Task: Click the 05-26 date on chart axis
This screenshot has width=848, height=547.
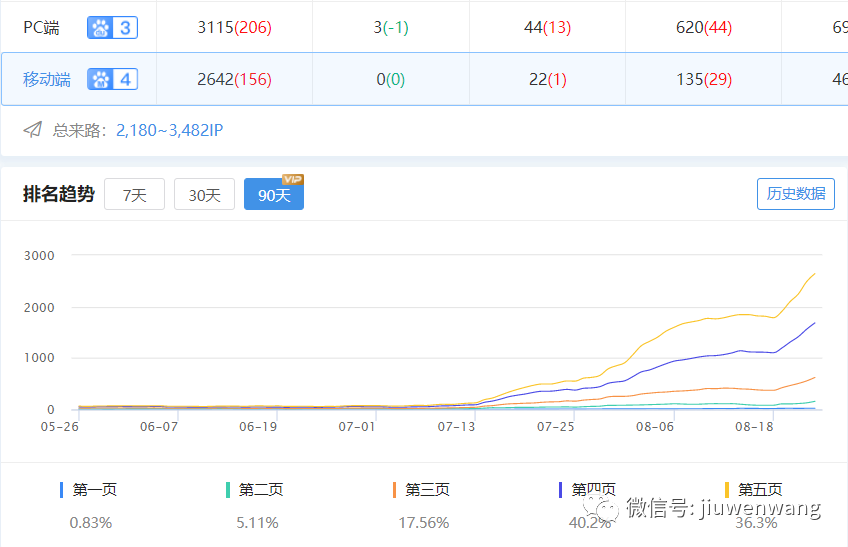Action: point(59,427)
